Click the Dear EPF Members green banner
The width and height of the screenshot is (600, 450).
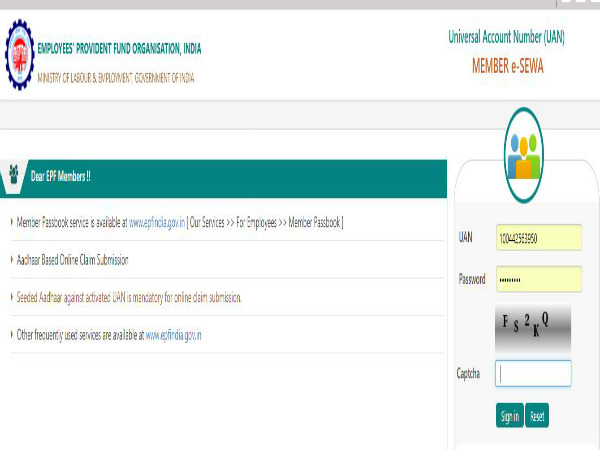230,177
